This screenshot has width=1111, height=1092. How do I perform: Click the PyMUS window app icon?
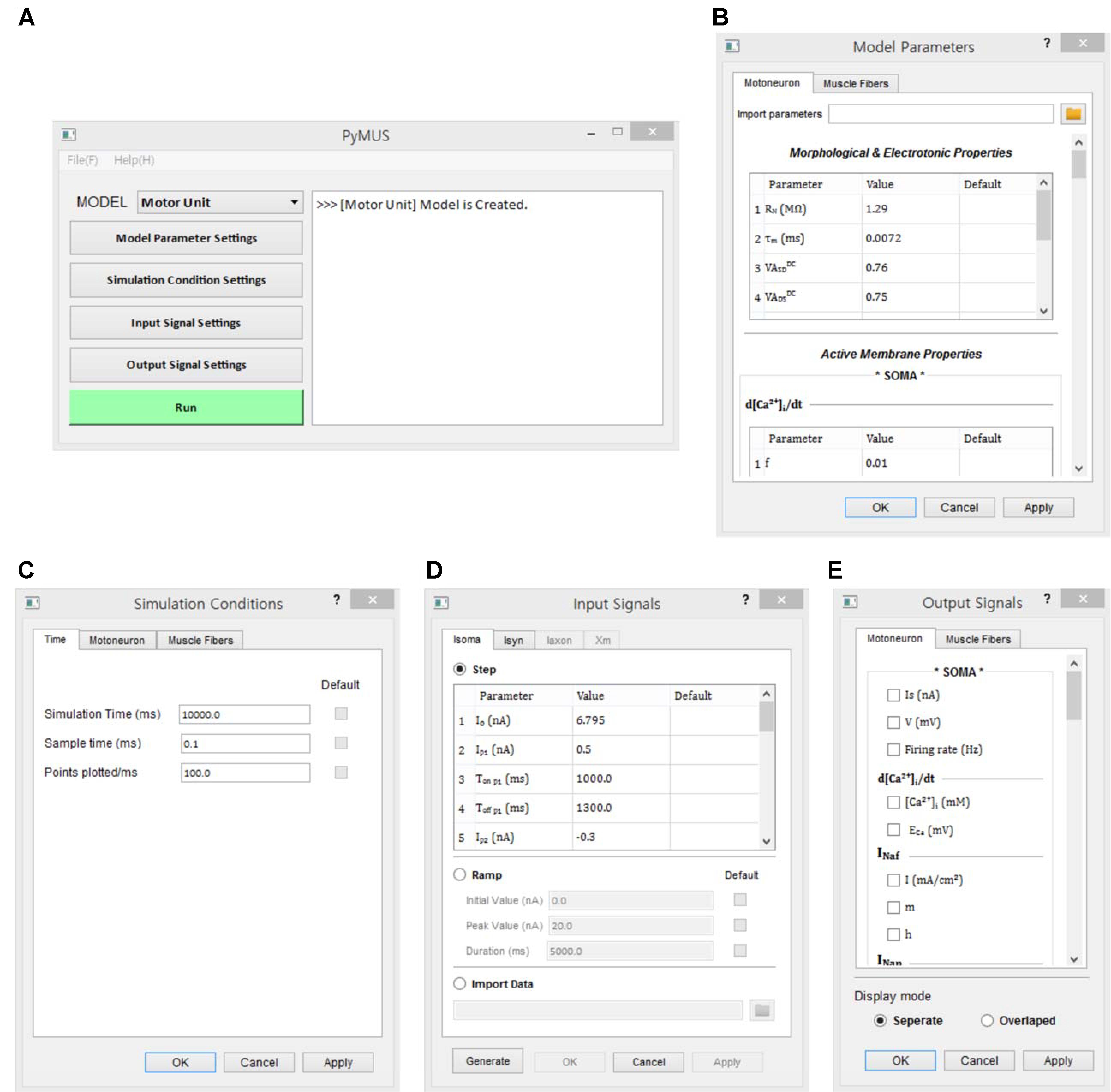[68, 134]
